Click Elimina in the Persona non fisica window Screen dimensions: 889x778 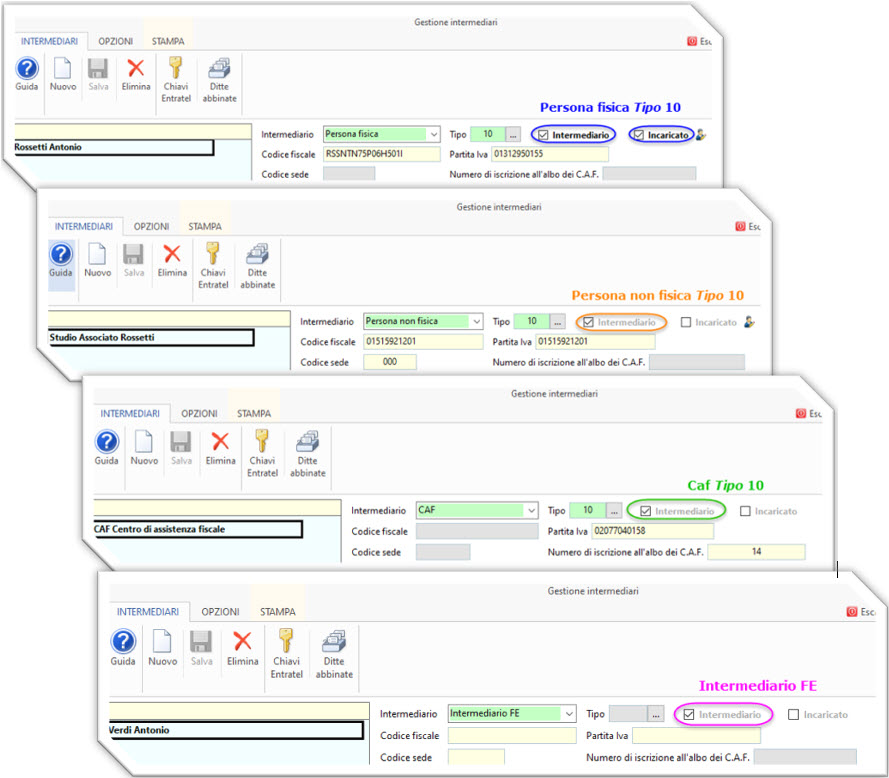pos(172,260)
